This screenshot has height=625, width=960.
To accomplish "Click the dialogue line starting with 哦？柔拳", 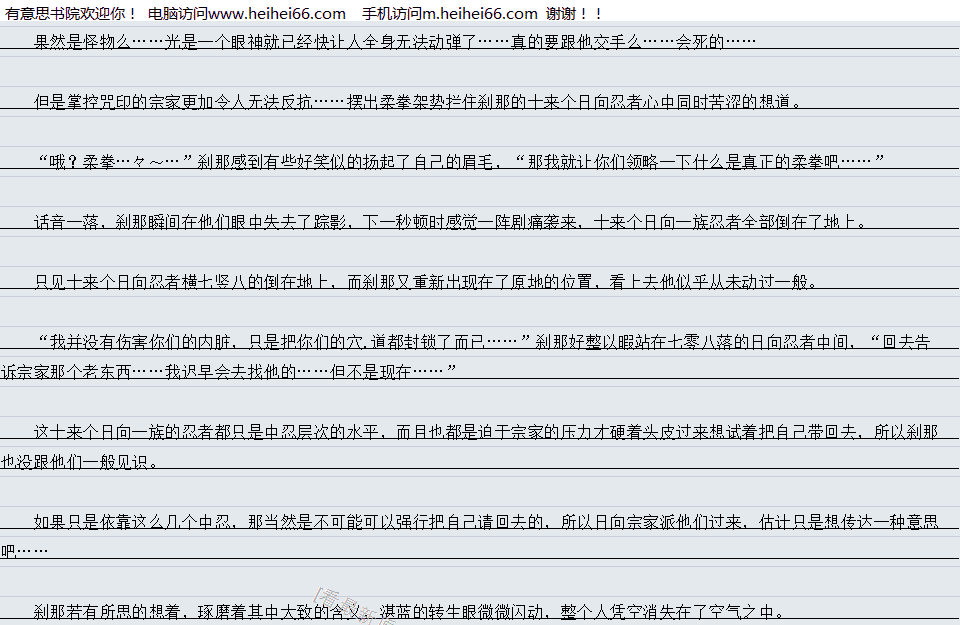I will coord(459,162).
